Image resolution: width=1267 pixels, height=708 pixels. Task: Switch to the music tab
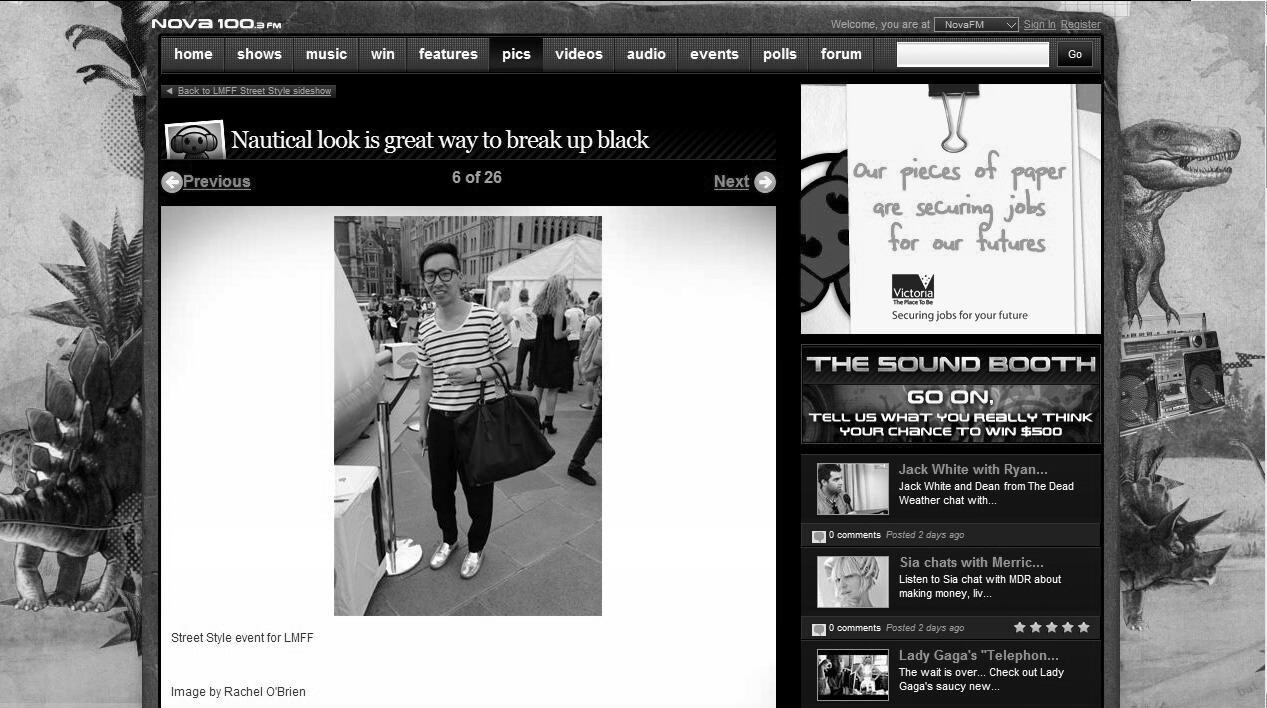pyautogui.click(x=326, y=54)
